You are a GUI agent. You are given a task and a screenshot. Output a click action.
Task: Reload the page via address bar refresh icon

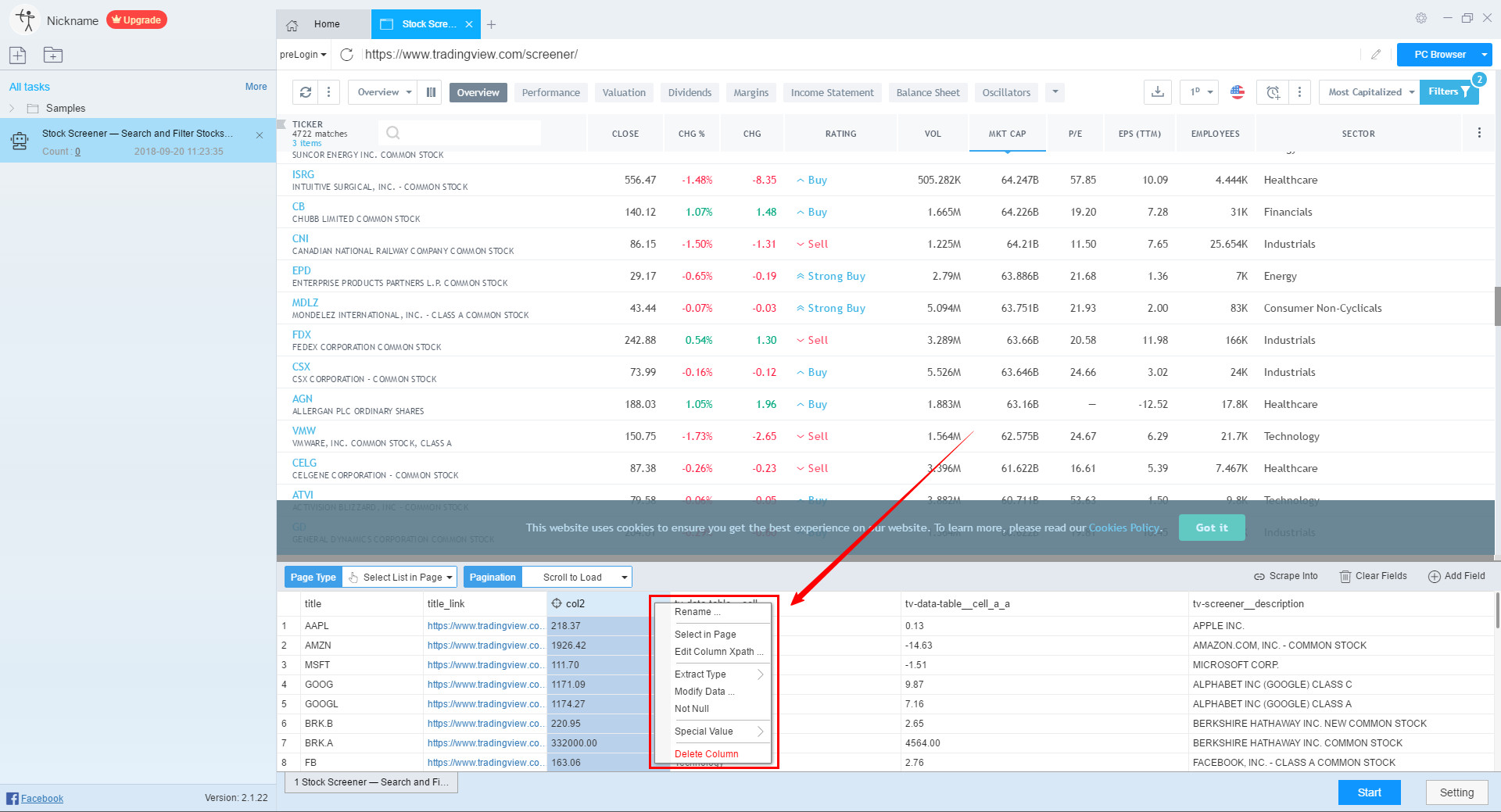(347, 55)
